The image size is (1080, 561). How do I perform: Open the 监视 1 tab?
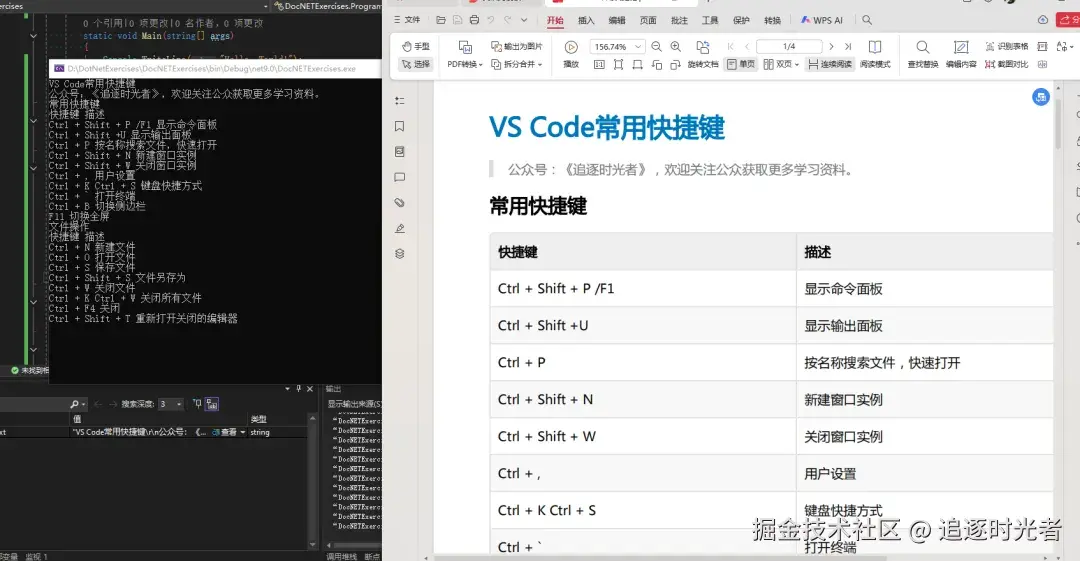[37, 556]
